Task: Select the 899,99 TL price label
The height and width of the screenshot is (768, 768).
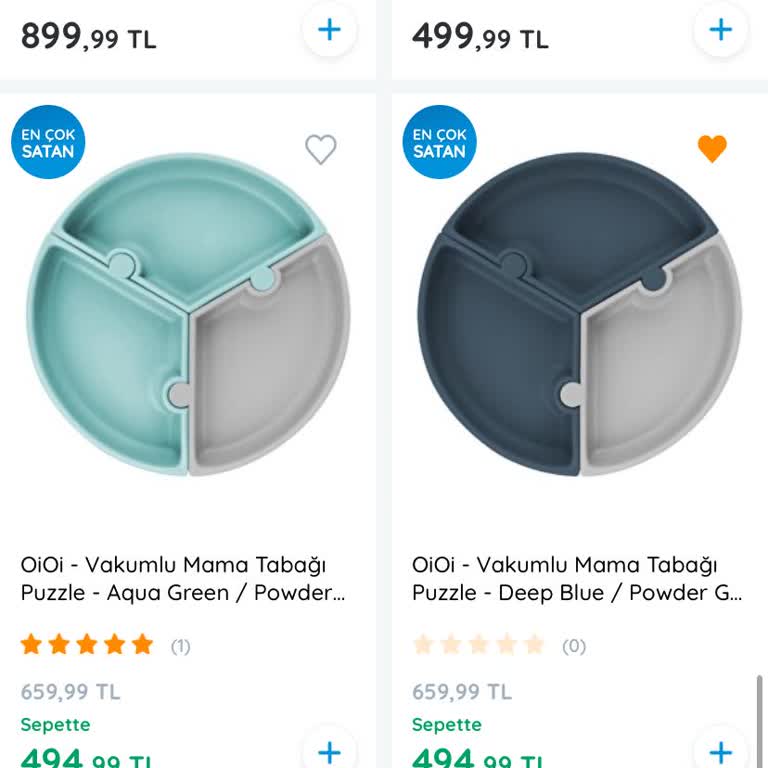Action: (x=89, y=37)
